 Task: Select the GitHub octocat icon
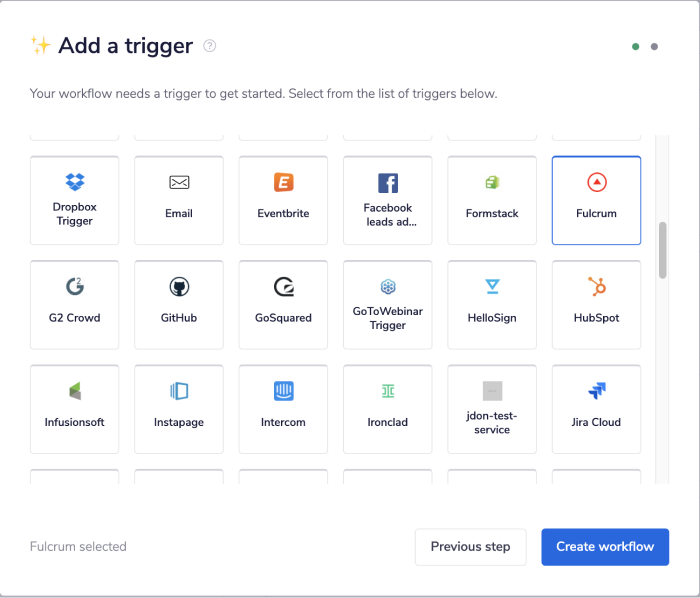[x=179, y=287]
